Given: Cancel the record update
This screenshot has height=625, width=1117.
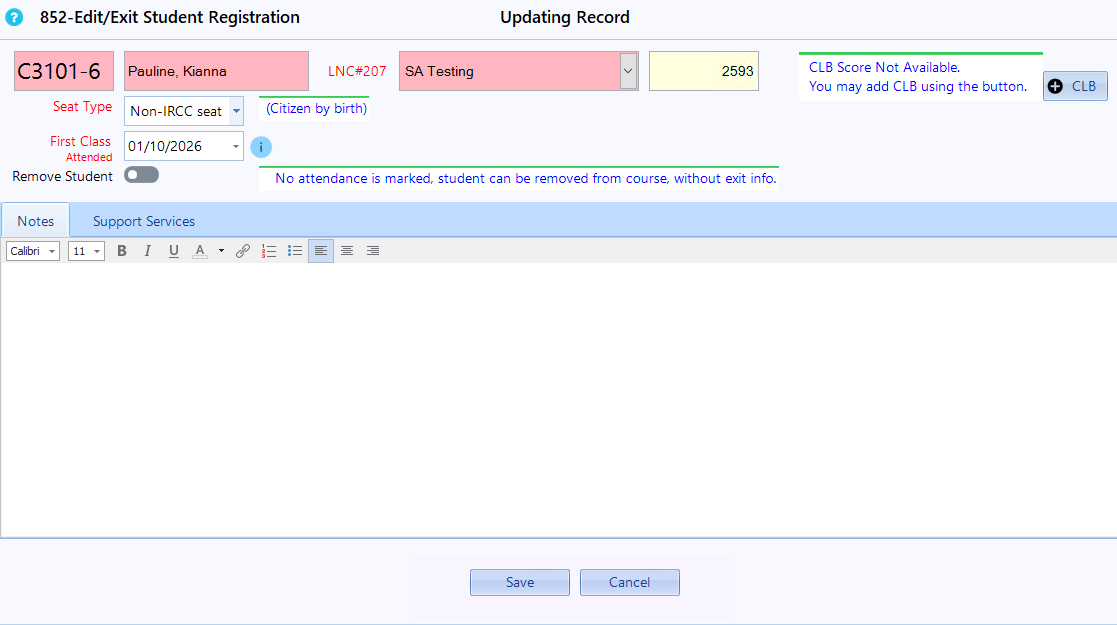Looking at the screenshot, I should point(630,582).
